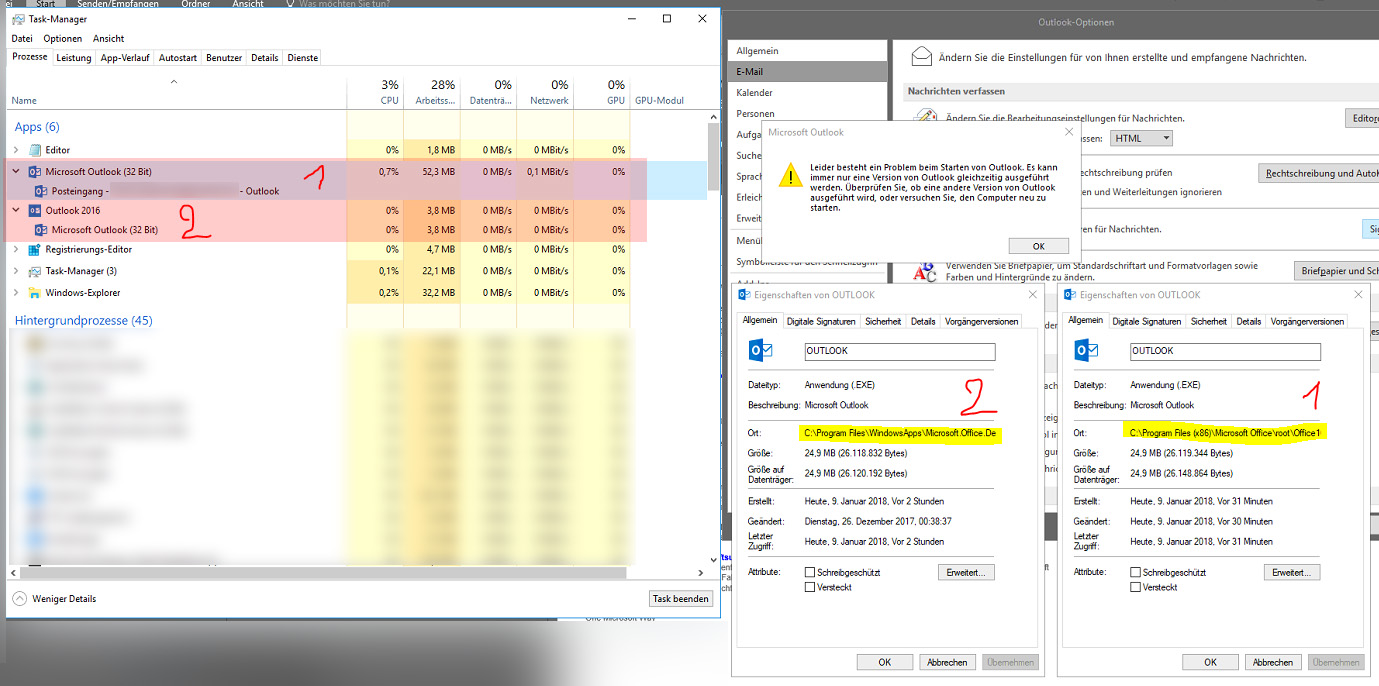Viewport: 1379px width, 686px height.
Task: Click the Editor app icon in Task-Manager
Action: coord(35,150)
